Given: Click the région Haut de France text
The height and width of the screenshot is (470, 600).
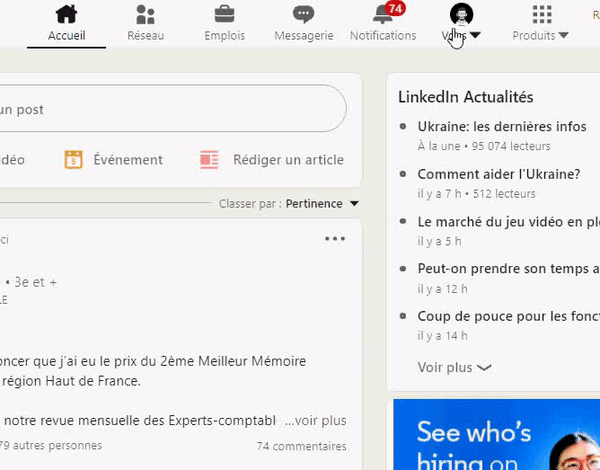Looking at the screenshot, I should pyautogui.click(x=71, y=381).
